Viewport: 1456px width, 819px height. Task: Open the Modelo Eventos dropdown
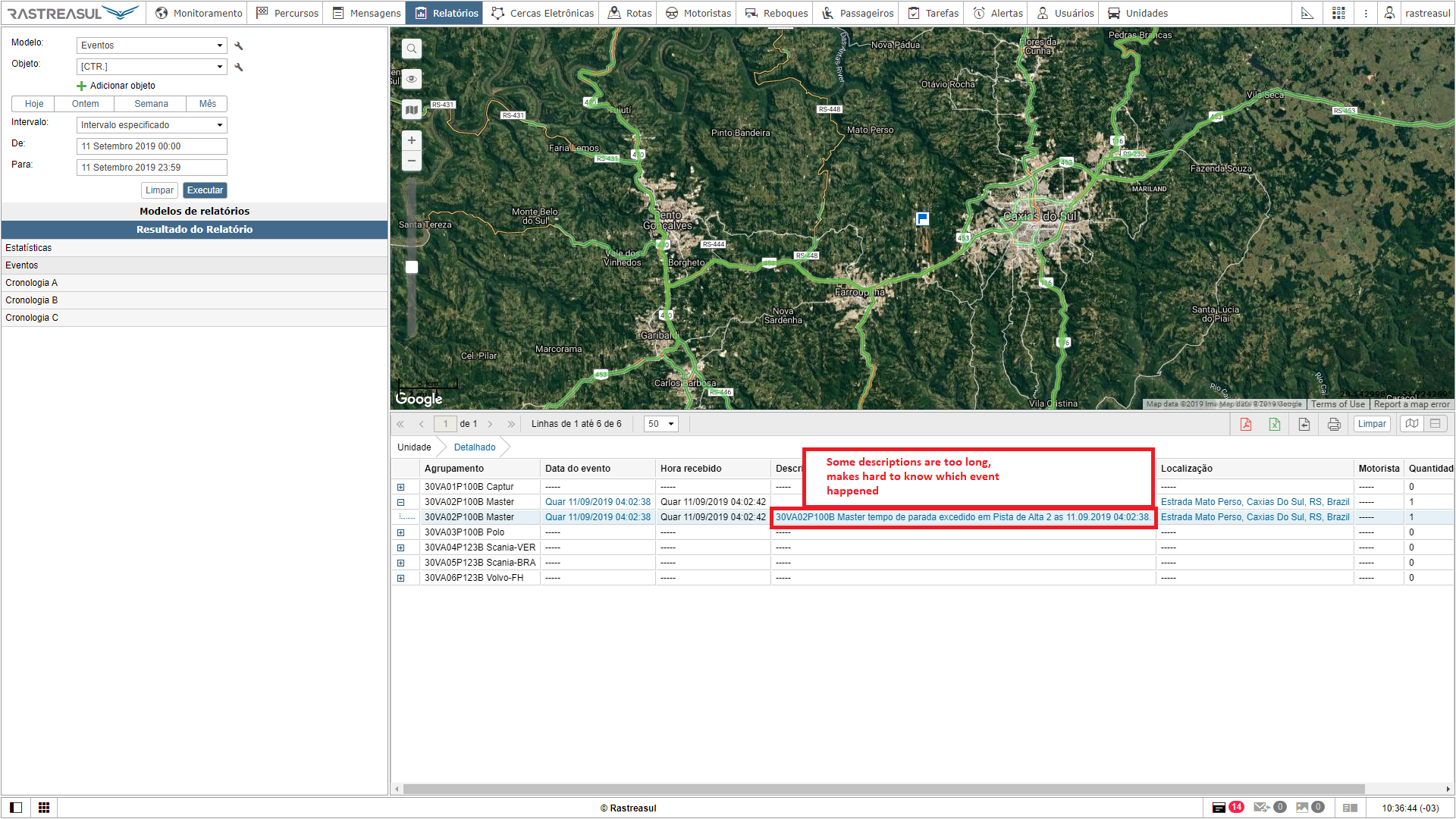click(x=152, y=45)
